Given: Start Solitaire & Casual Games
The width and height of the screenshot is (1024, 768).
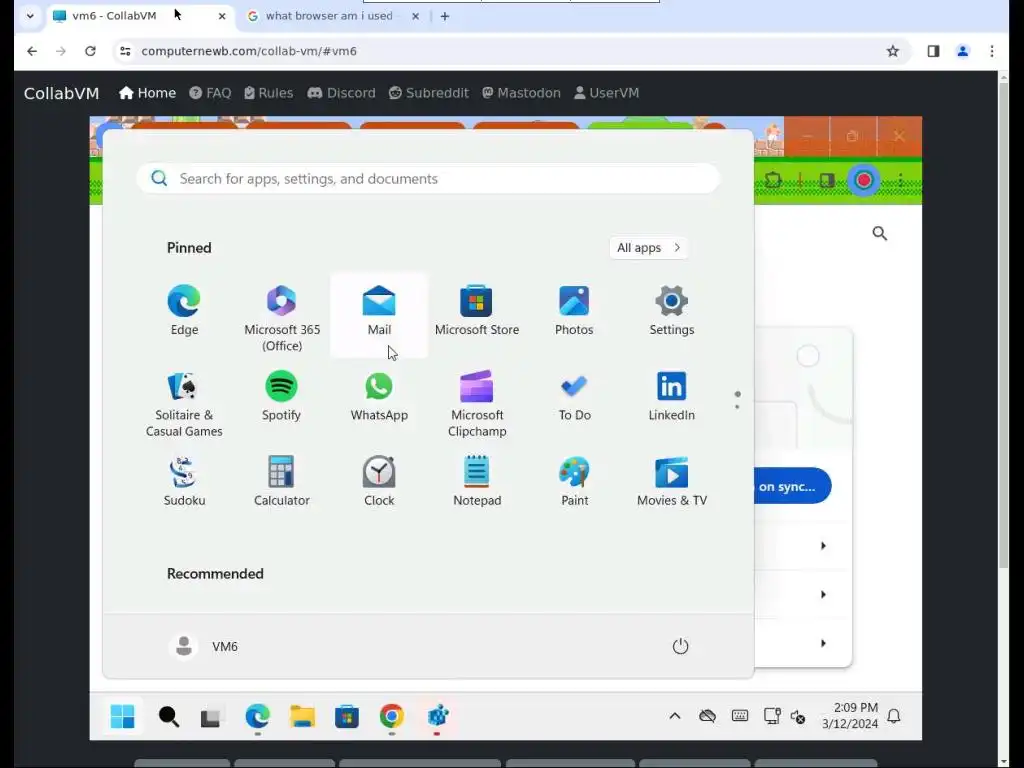Looking at the screenshot, I should coord(184,404).
